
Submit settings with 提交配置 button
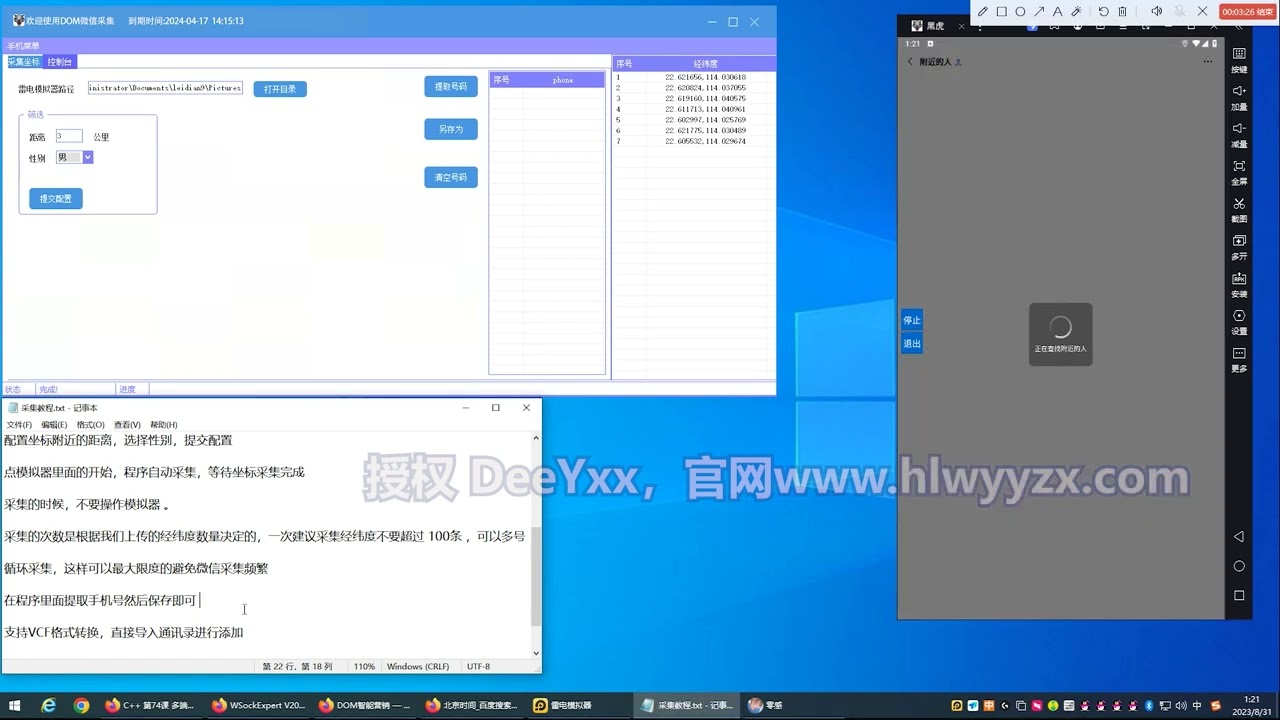56,199
